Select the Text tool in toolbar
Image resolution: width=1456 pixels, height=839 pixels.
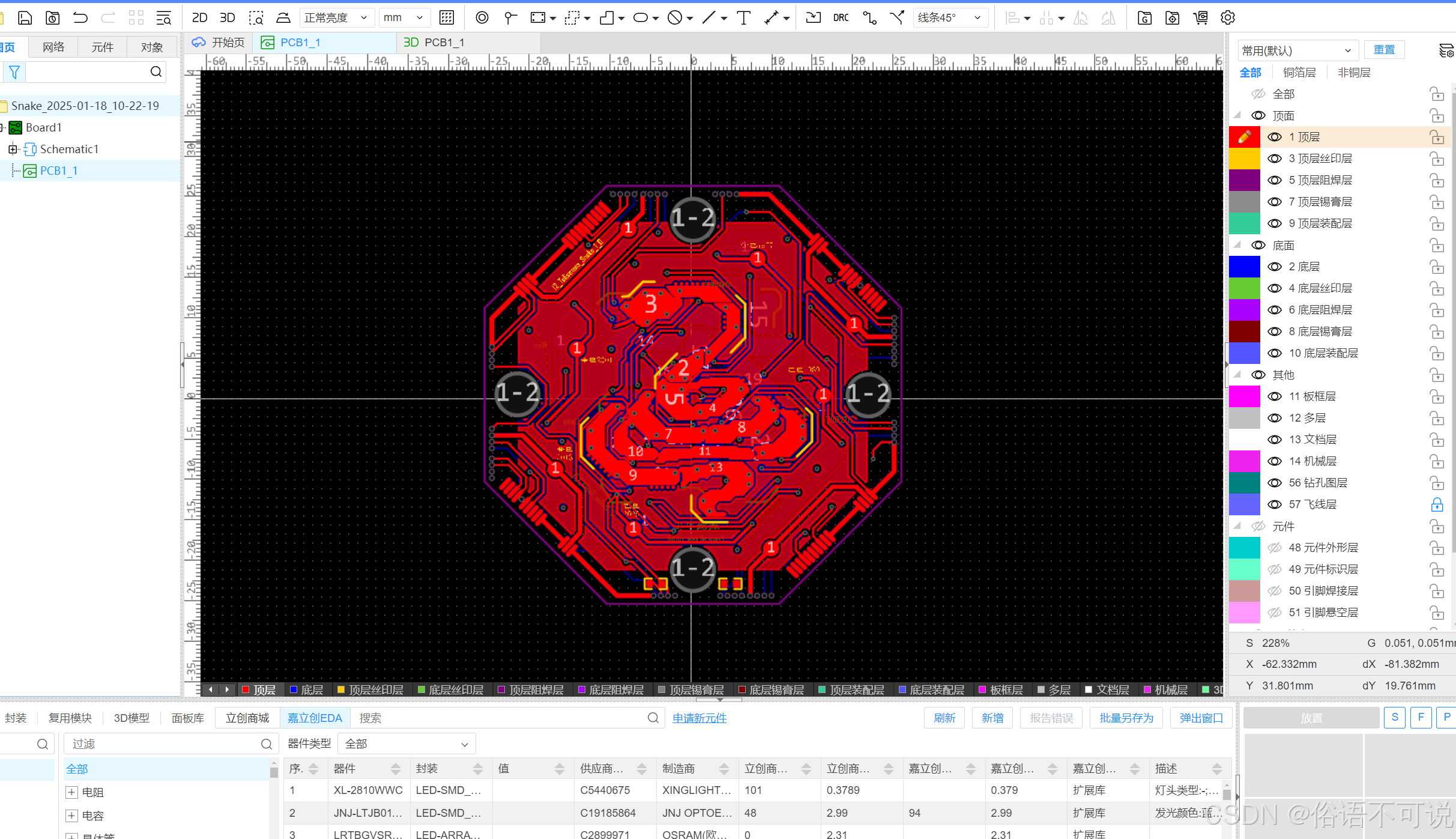(743, 18)
